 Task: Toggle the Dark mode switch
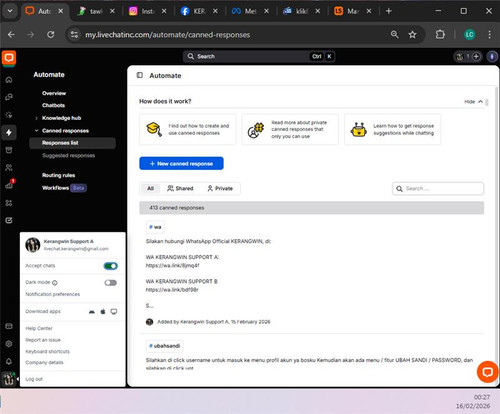pos(111,283)
